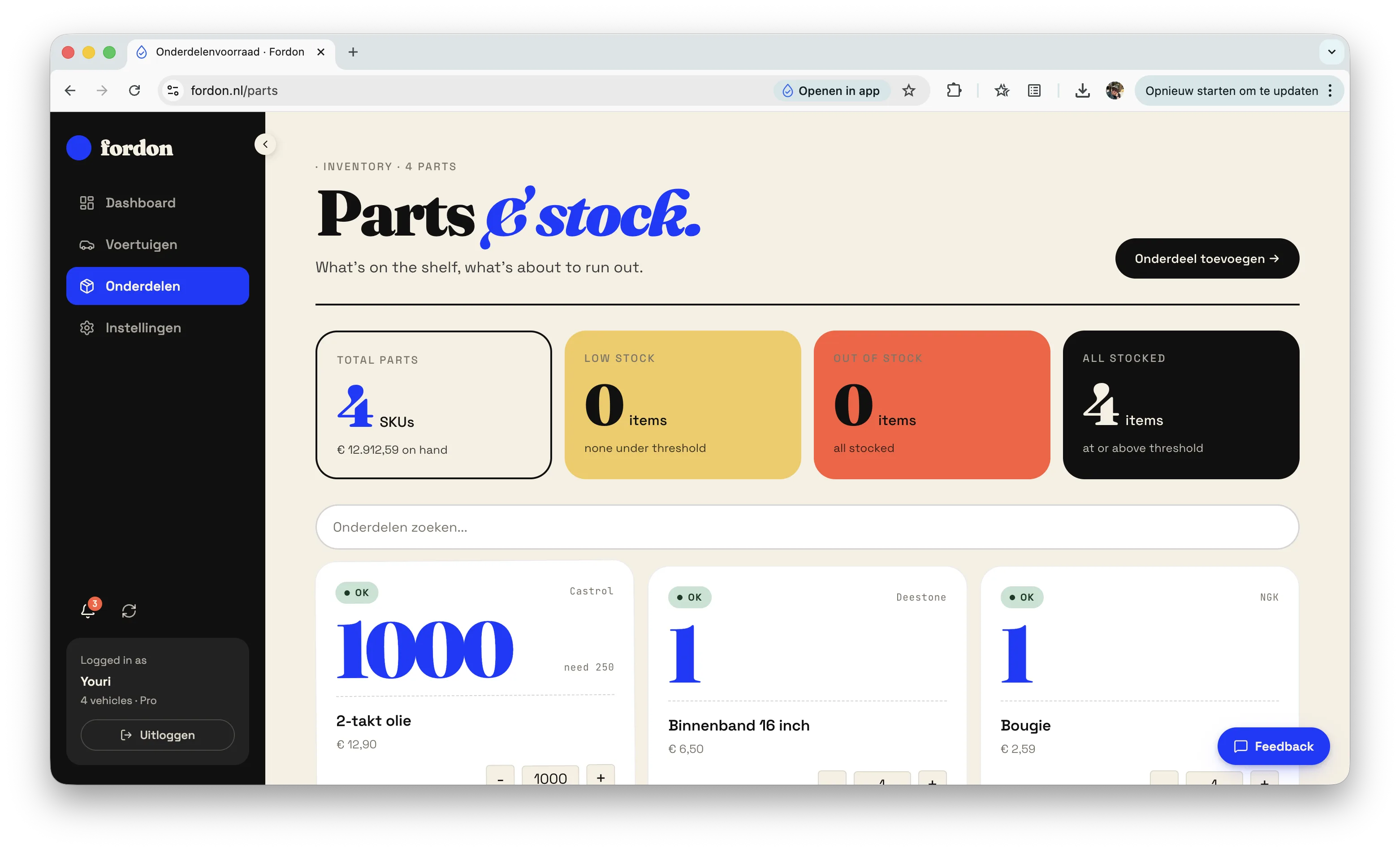Click the € 12,90 price text
Screen dimensions: 1400x851
point(356,744)
